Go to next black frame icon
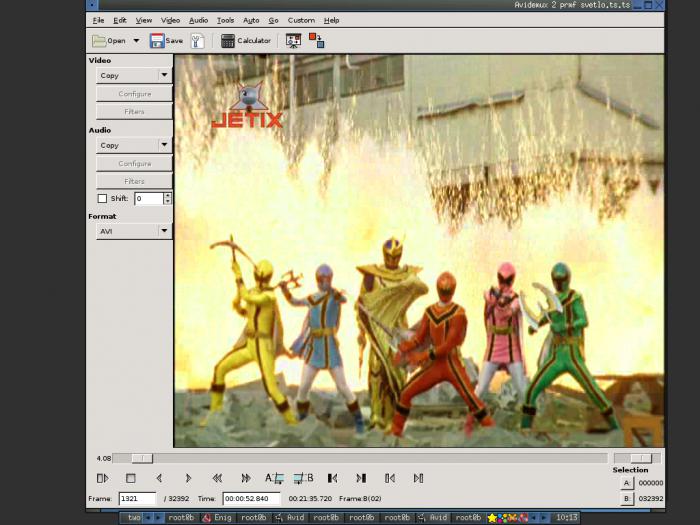 (x=361, y=478)
